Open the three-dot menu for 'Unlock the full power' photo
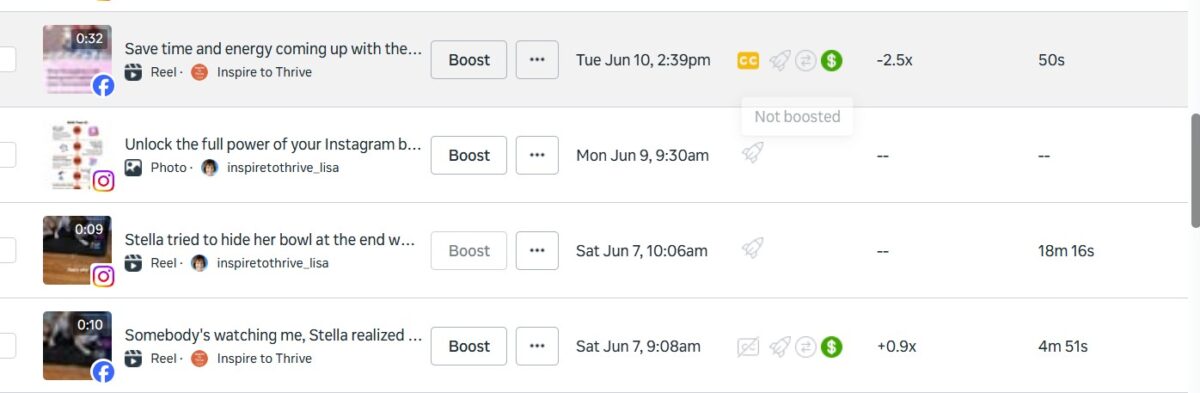1200x393 pixels. click(x=537, y=155)
